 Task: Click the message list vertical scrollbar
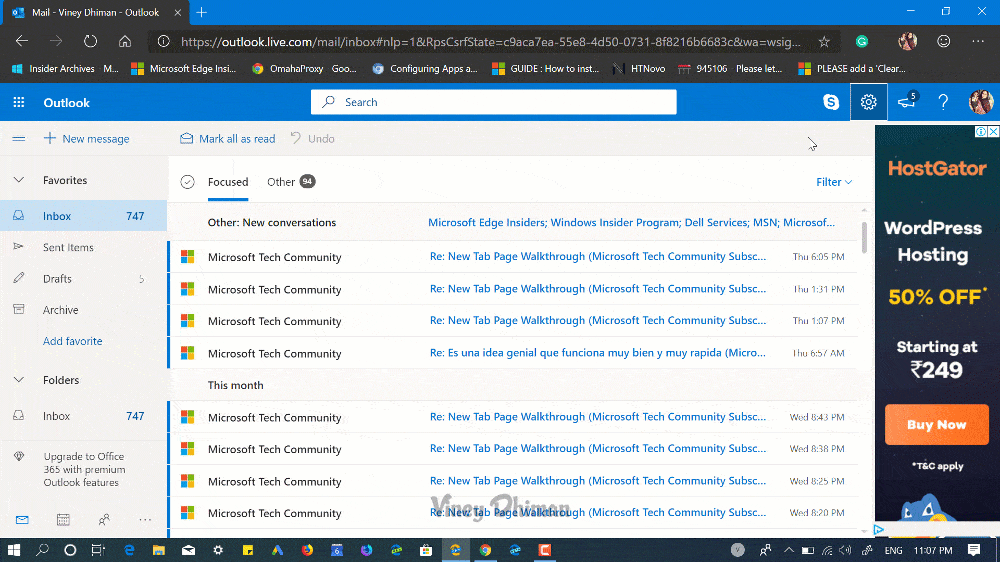(865, 237)
